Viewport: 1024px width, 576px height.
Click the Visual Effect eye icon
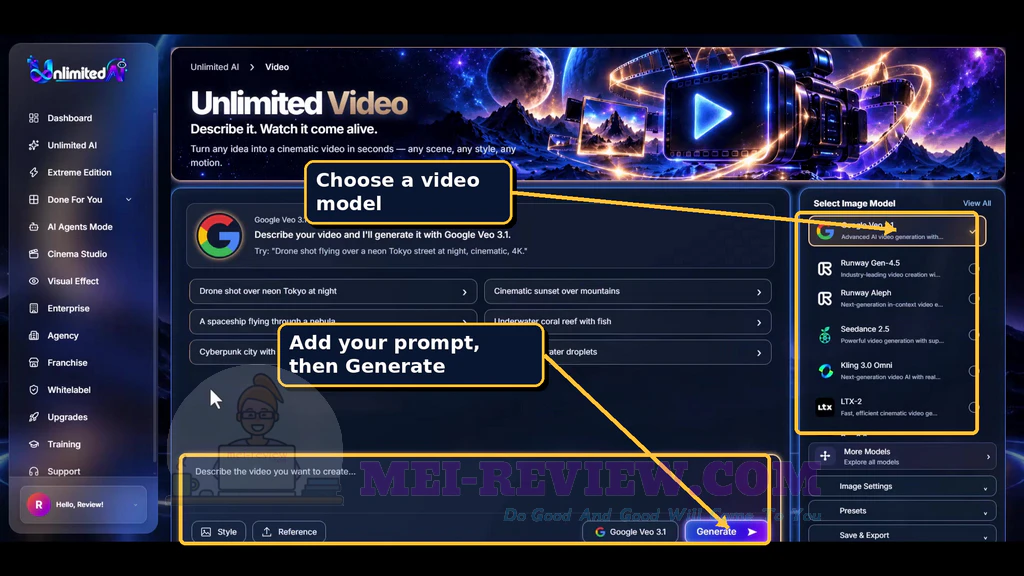tap(34, 281)
